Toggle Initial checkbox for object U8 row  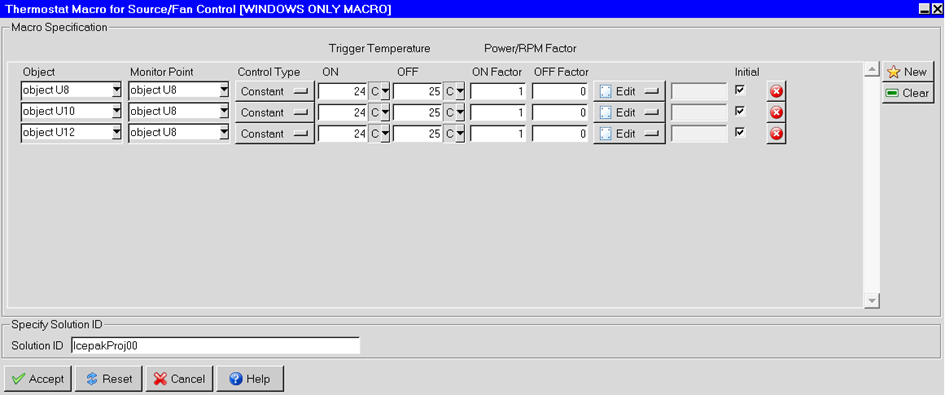[x=740, y=90]
